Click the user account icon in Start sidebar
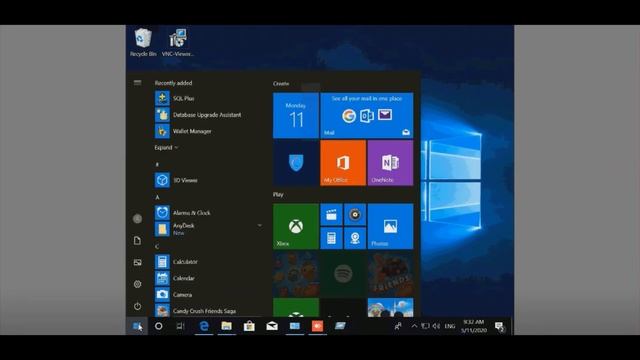The image size is (640, 360). pyautogui.click(x=138, y=219)
